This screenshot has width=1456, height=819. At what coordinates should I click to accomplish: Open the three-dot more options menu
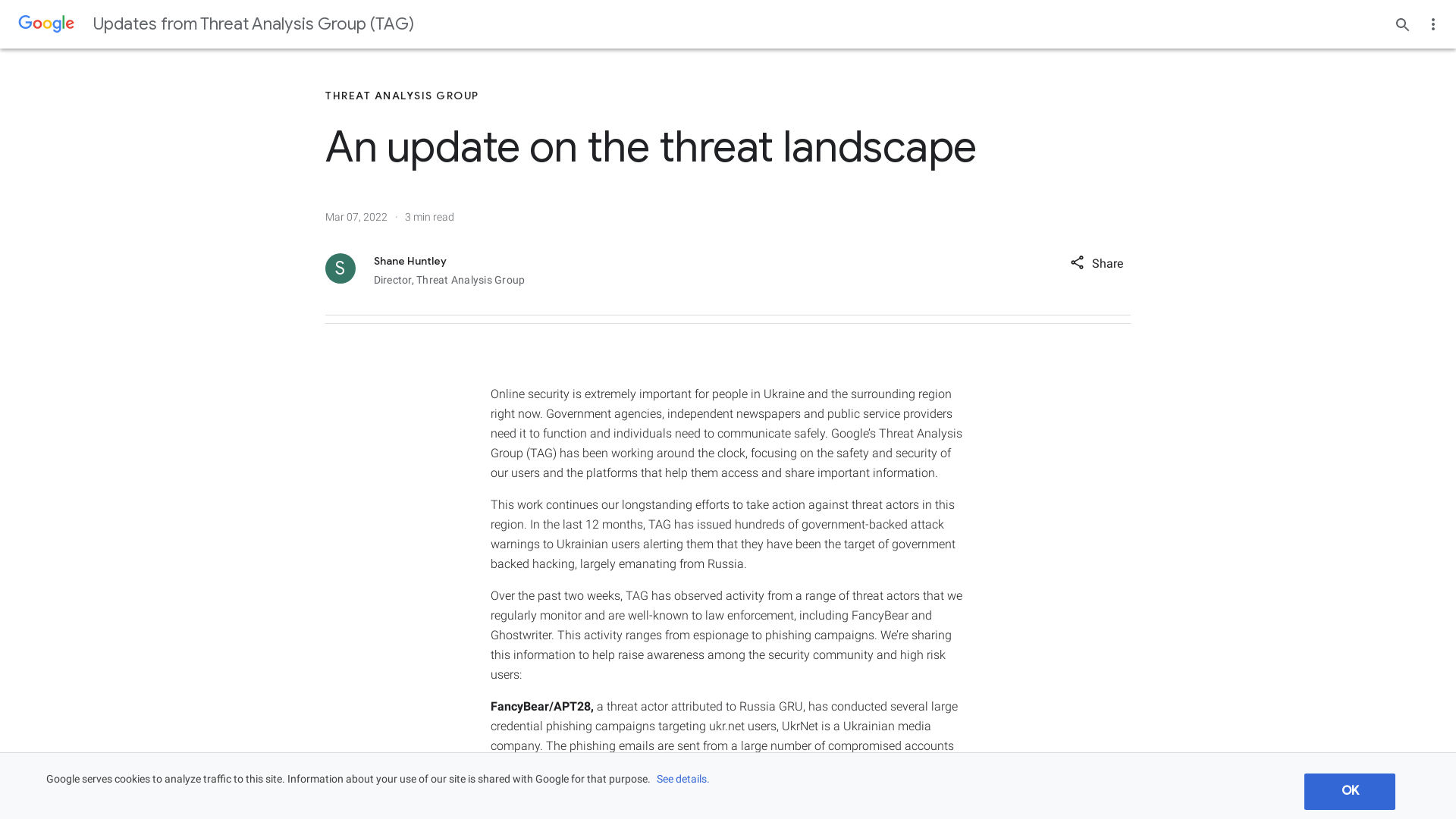1432,24
